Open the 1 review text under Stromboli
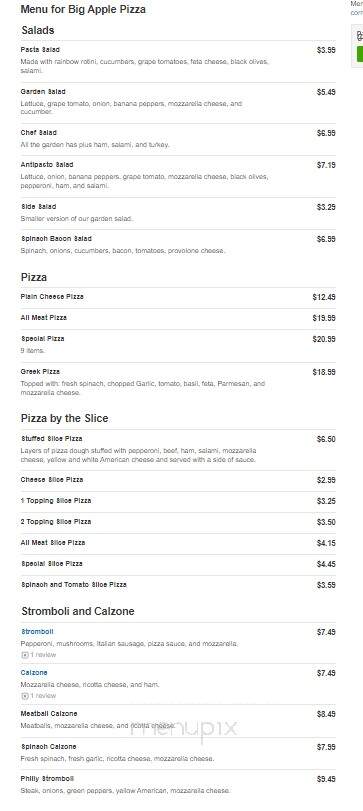The width and height of the screenshot is (363, 811). (x=43, y=655)
